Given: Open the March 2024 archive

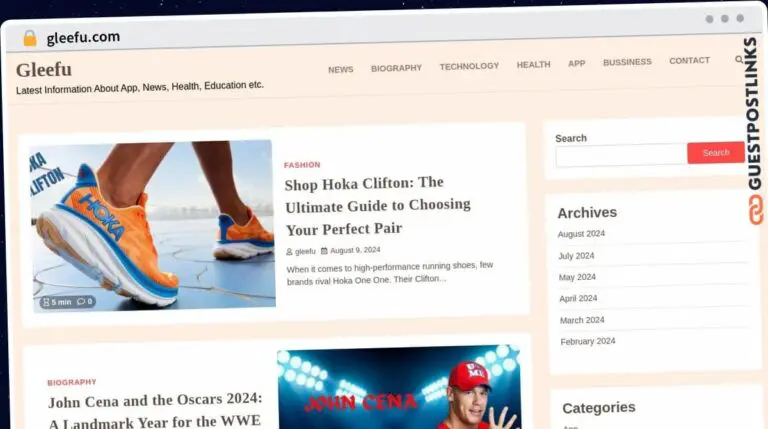Looking at the screenshot, I should 582,320.
